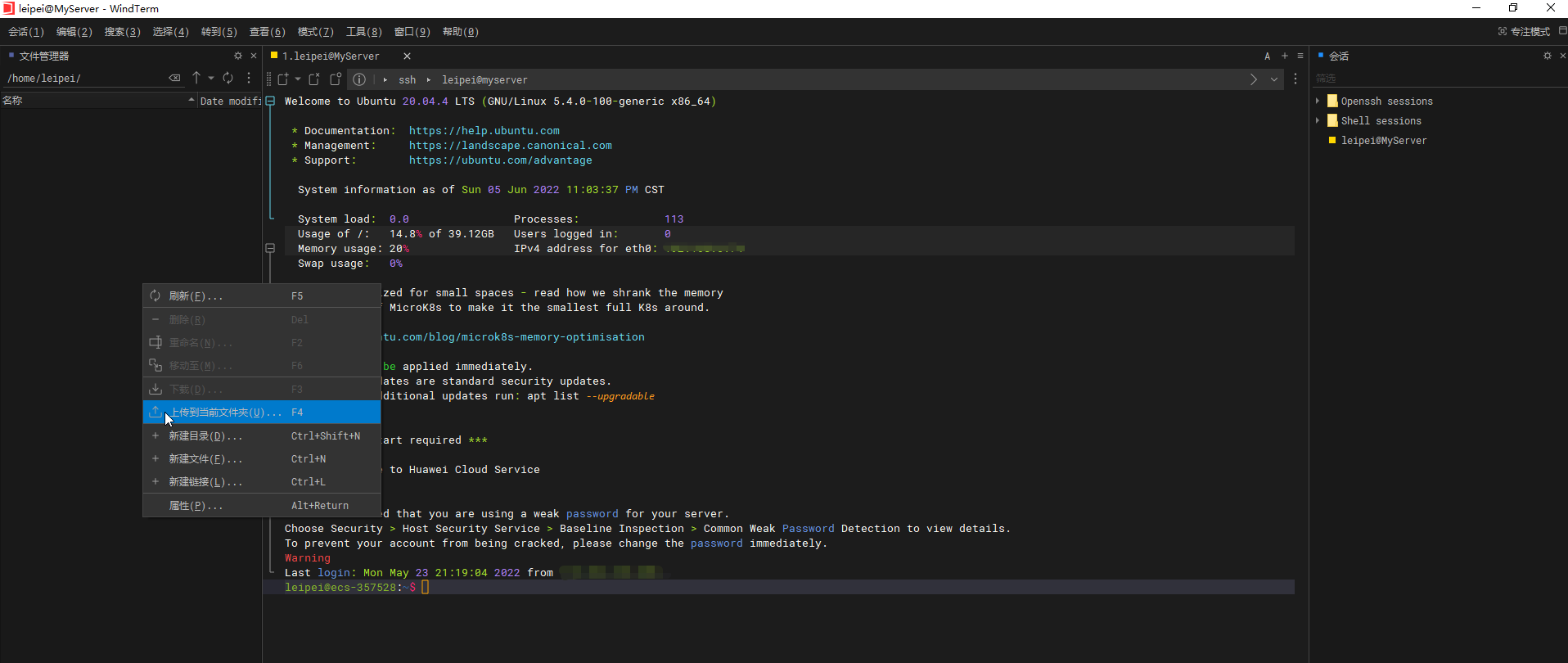The width and height of the screenshot is (1568, 663).
Task: Click the layout icon right of 专注模式
Action: point(1562,31)
